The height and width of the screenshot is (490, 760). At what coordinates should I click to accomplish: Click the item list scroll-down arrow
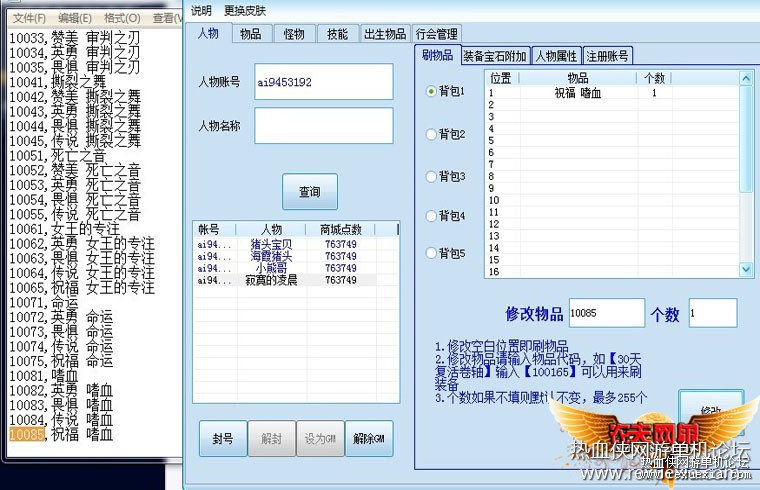(x=745, y=269)
